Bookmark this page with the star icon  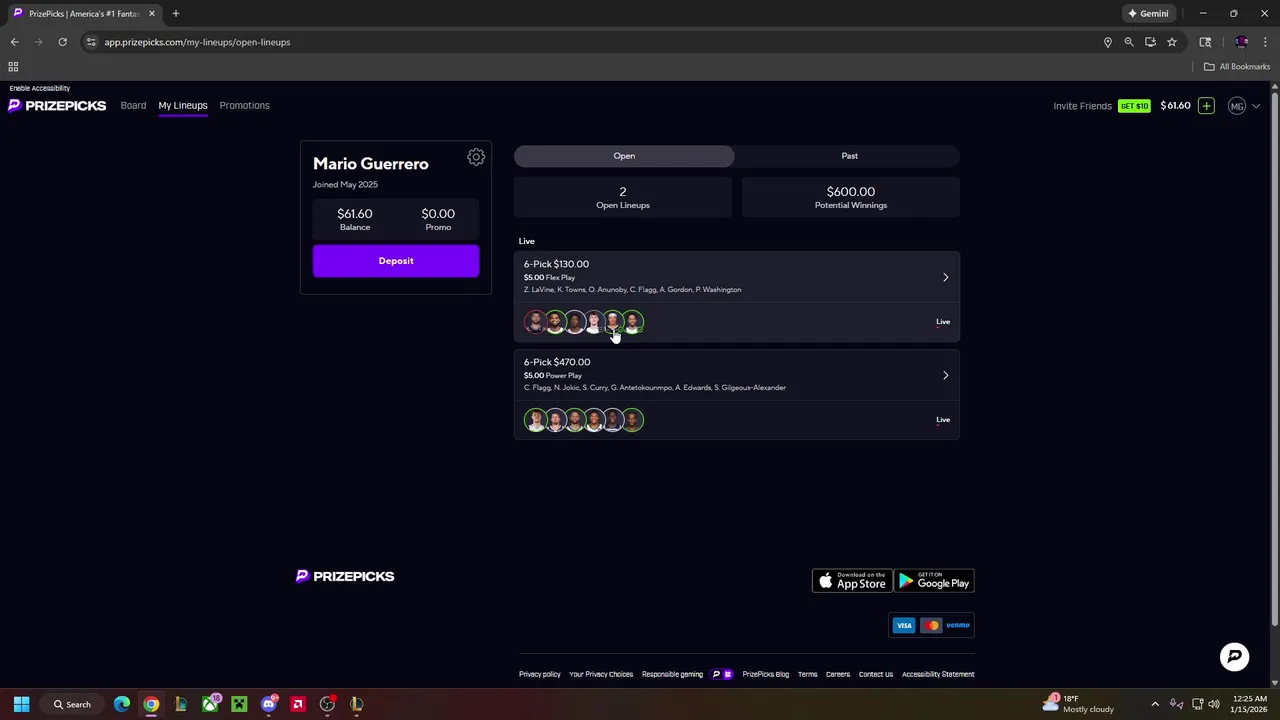[x=1172, y=42]
